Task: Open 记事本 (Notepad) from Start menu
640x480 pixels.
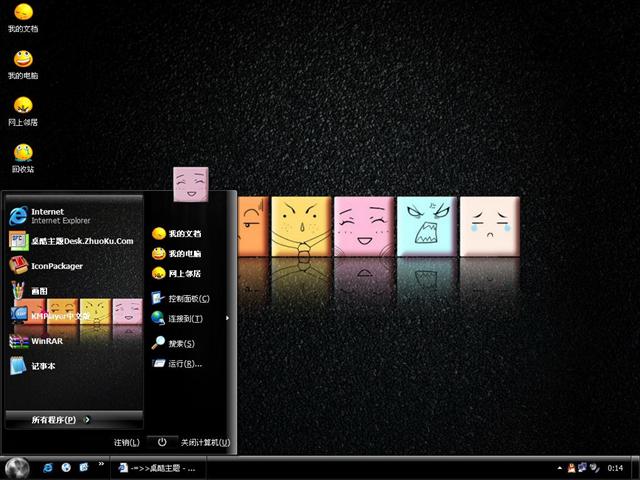Action: [42, 366]
